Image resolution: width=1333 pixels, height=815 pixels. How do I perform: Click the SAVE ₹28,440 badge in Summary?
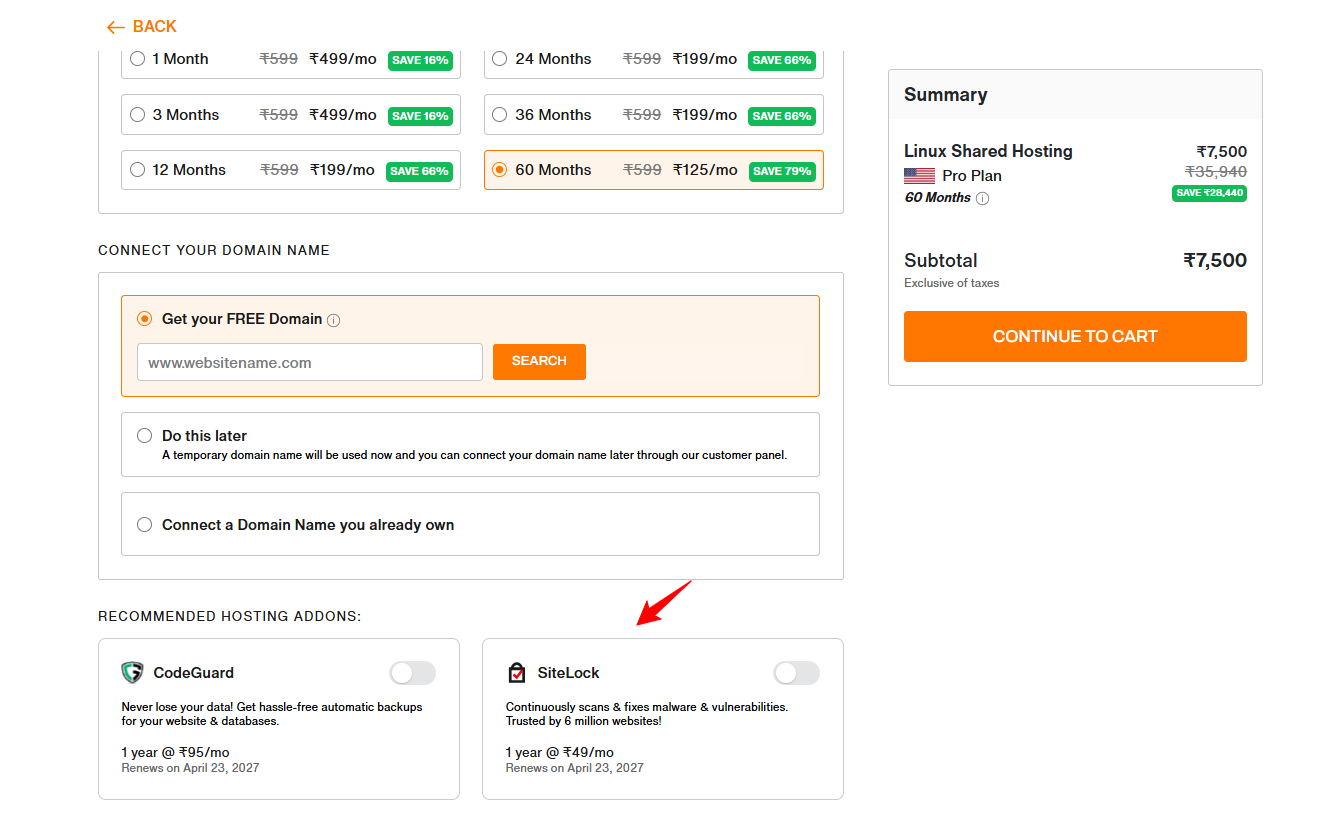(x=1209, y=193)
